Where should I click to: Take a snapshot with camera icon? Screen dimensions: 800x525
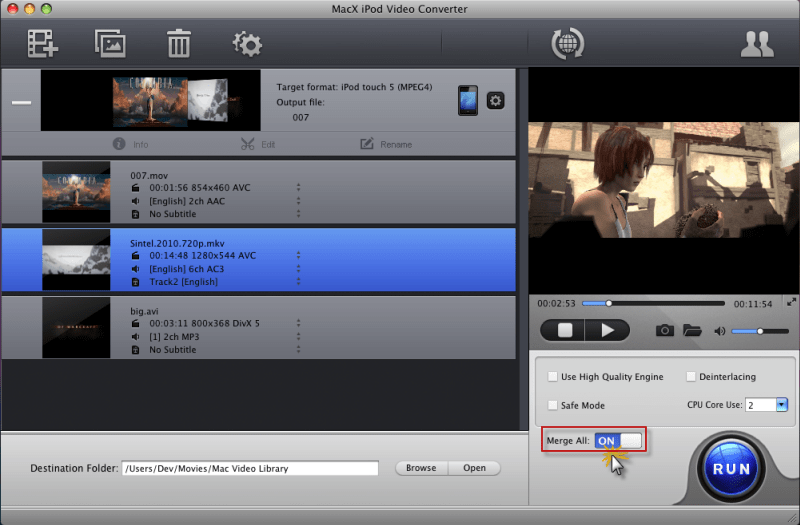[x=664, y=331]
